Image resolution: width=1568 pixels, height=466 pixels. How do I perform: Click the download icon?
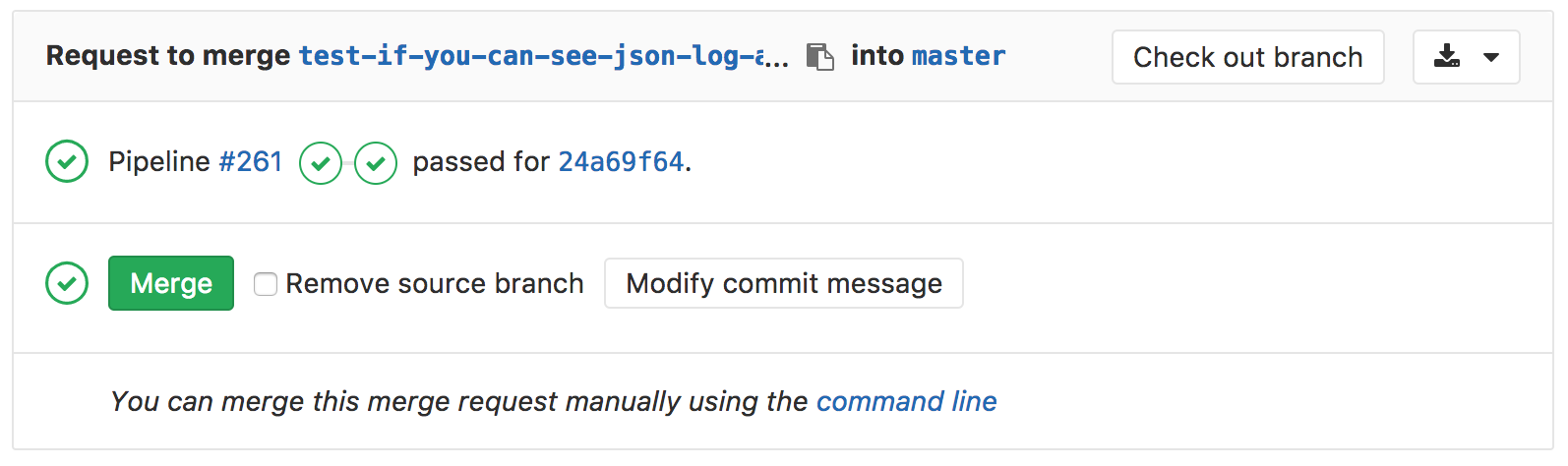pyautogui.click(x=1446, y=57)
